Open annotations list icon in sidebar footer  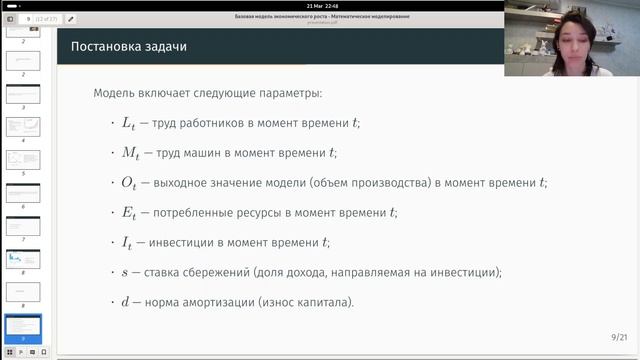click(x=32, y=352)
